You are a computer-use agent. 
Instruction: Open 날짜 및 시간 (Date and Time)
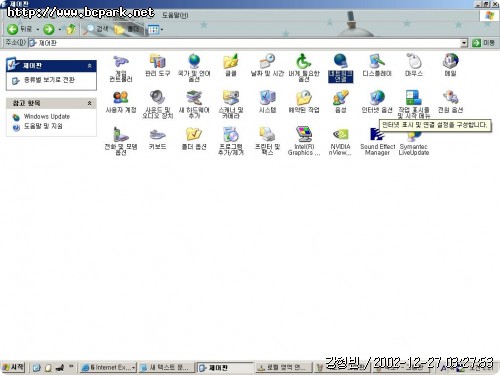click(267, 66)
